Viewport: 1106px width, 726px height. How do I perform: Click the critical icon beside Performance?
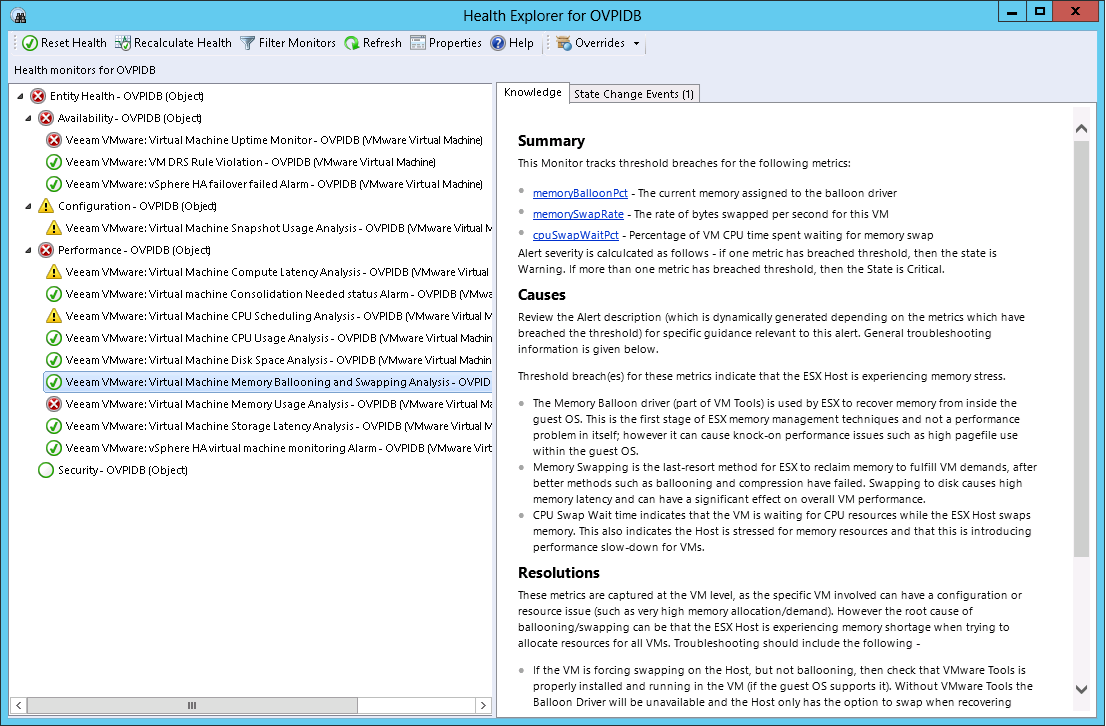pos(46,250)
